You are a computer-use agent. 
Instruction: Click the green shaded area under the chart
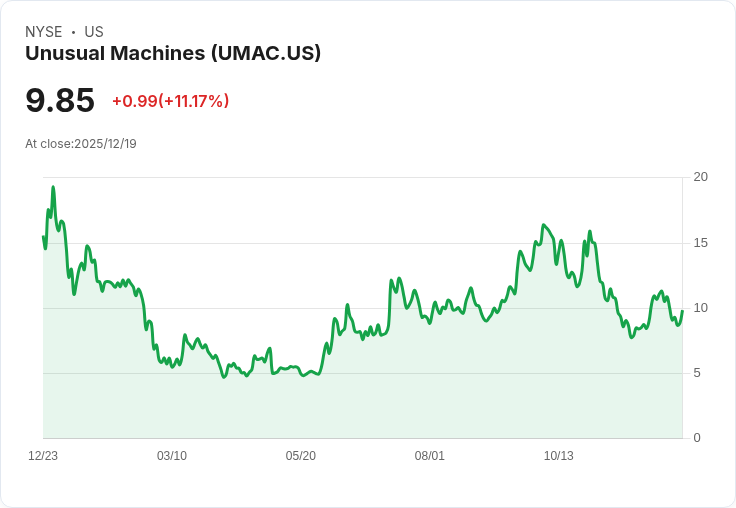pos(362,404)
